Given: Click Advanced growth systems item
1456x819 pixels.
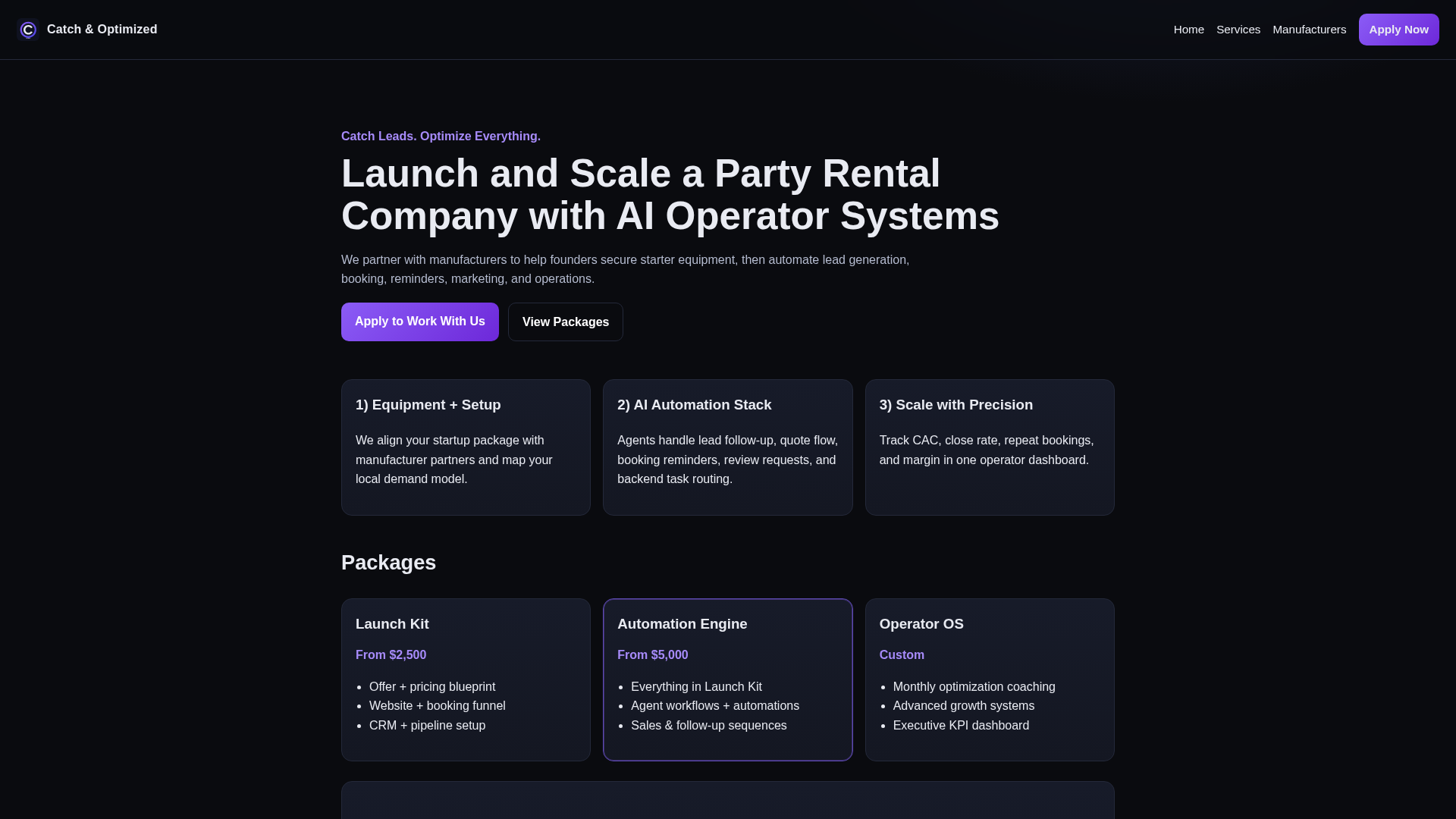Looking at the screenshot, I should 964,706.
